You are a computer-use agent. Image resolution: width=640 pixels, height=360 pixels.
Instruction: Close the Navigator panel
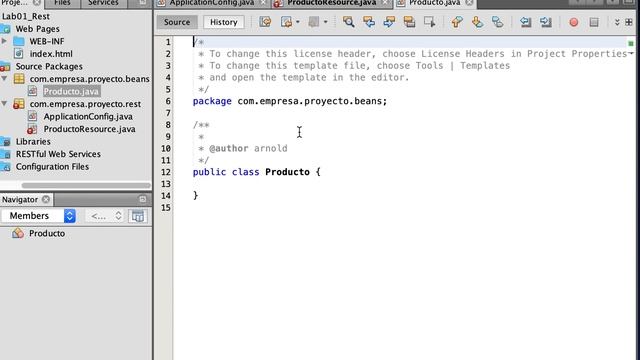[46, 199]
